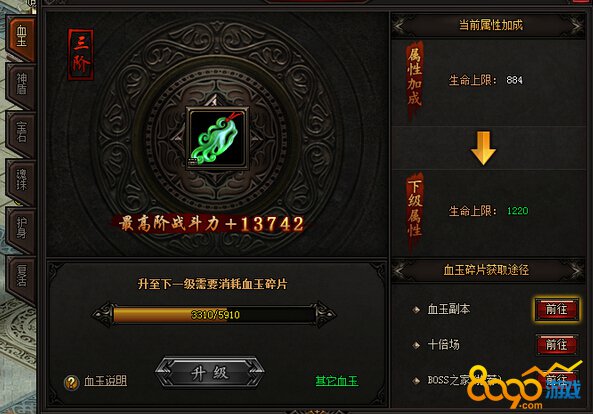Select the 护身 side tab
Image resolution: width=593 pixels, height=414 pixels.
[21, 229]
